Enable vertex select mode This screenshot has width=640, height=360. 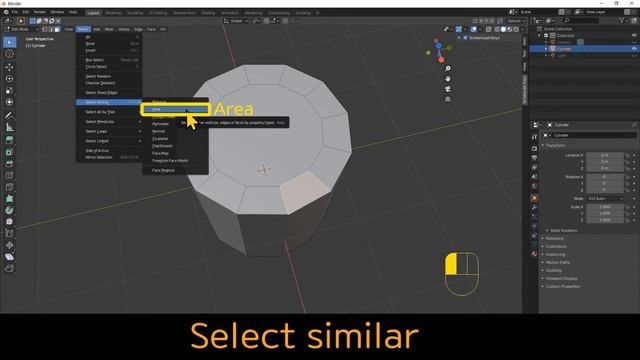[x=44, y=29]
